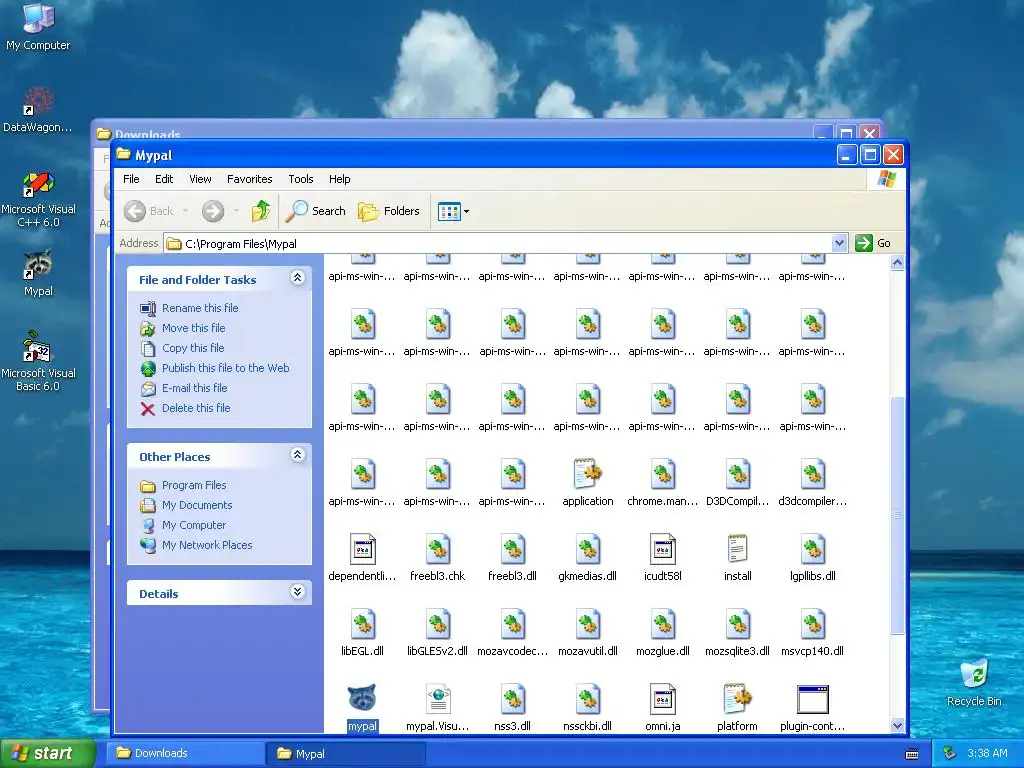
Task: Toggle the Folders pane button
Action: 389,211
